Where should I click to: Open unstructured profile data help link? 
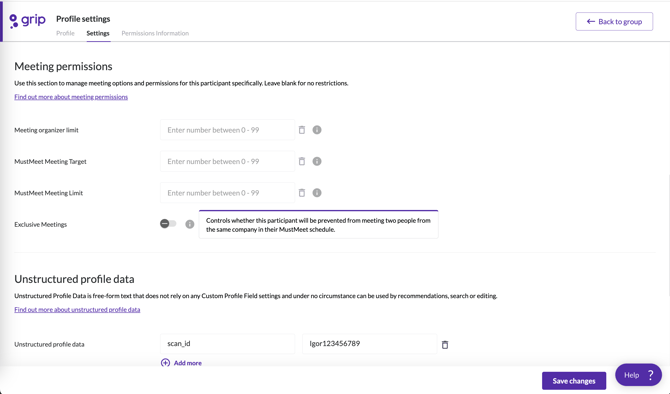pos(77,309)
